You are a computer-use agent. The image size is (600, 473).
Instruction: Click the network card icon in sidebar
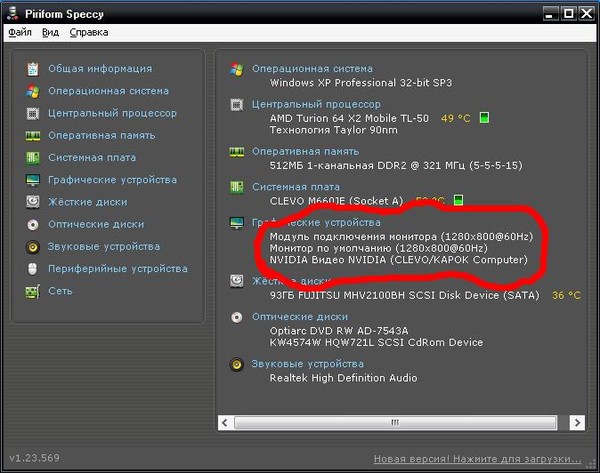[x=33, y=292]
